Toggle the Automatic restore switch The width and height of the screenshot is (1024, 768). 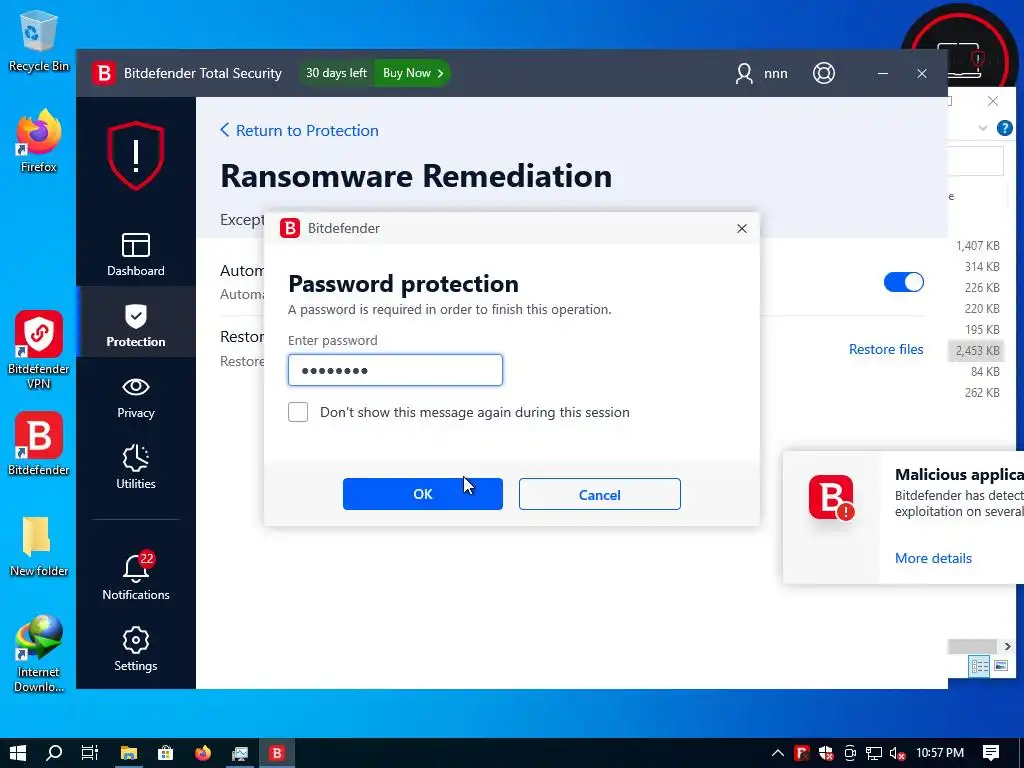[x=903, y=282]
